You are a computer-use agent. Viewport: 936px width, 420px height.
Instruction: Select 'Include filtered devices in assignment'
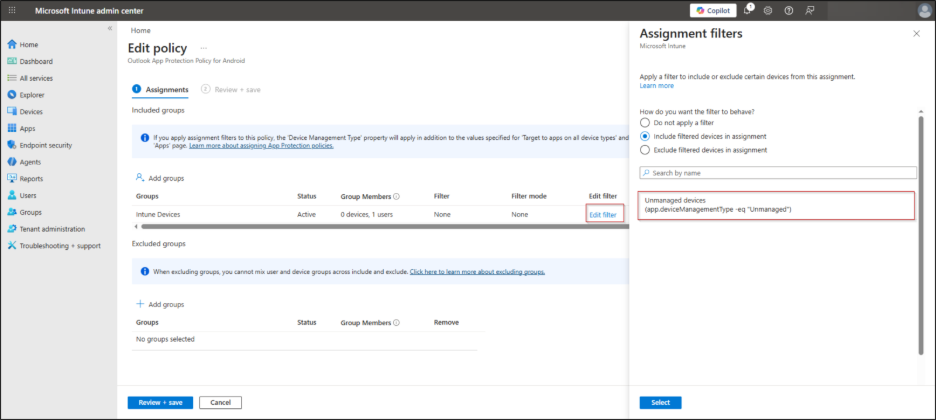tap(645, 136)
